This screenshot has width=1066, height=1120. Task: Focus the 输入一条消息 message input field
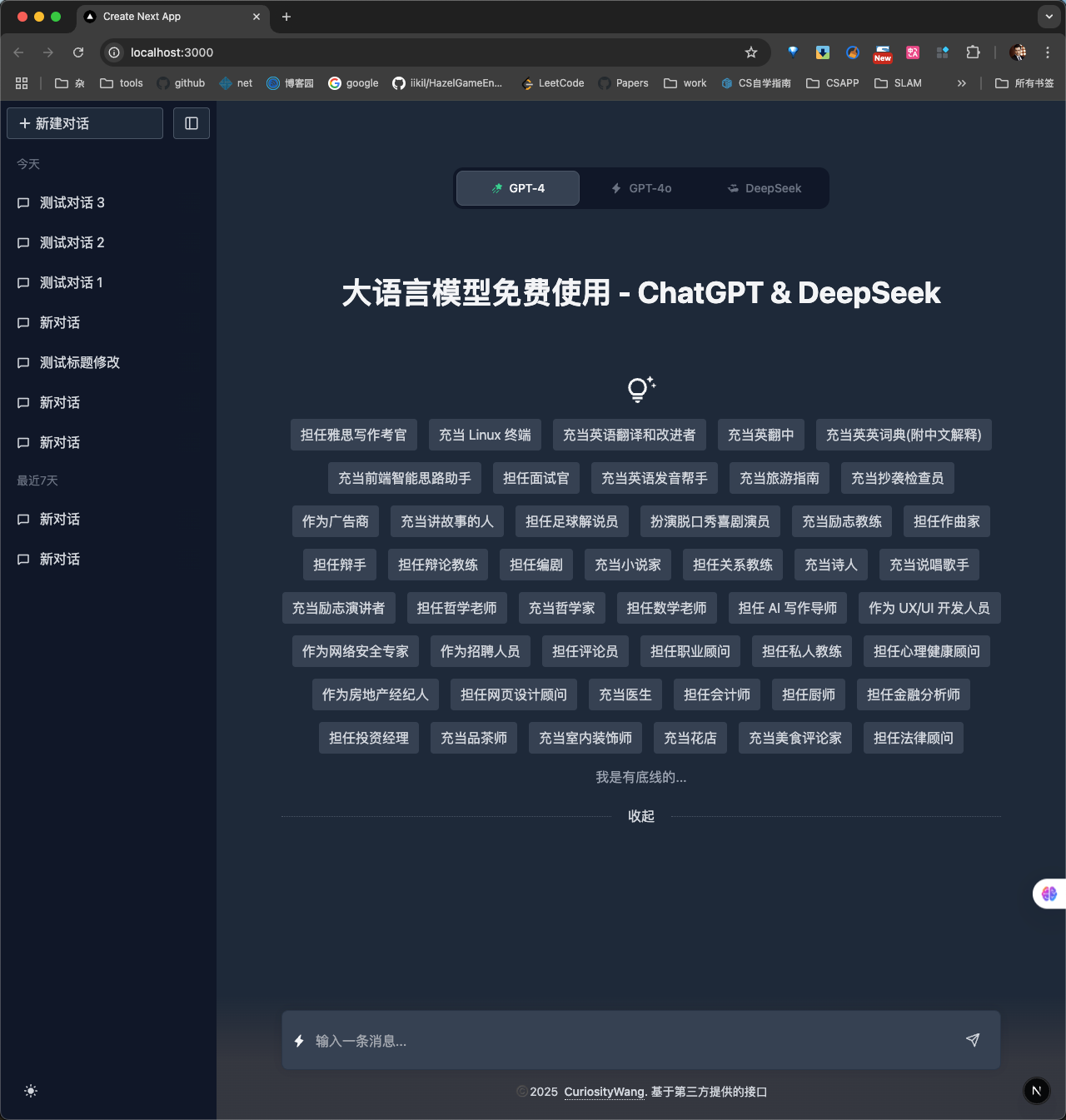(x=633, y=1041)
